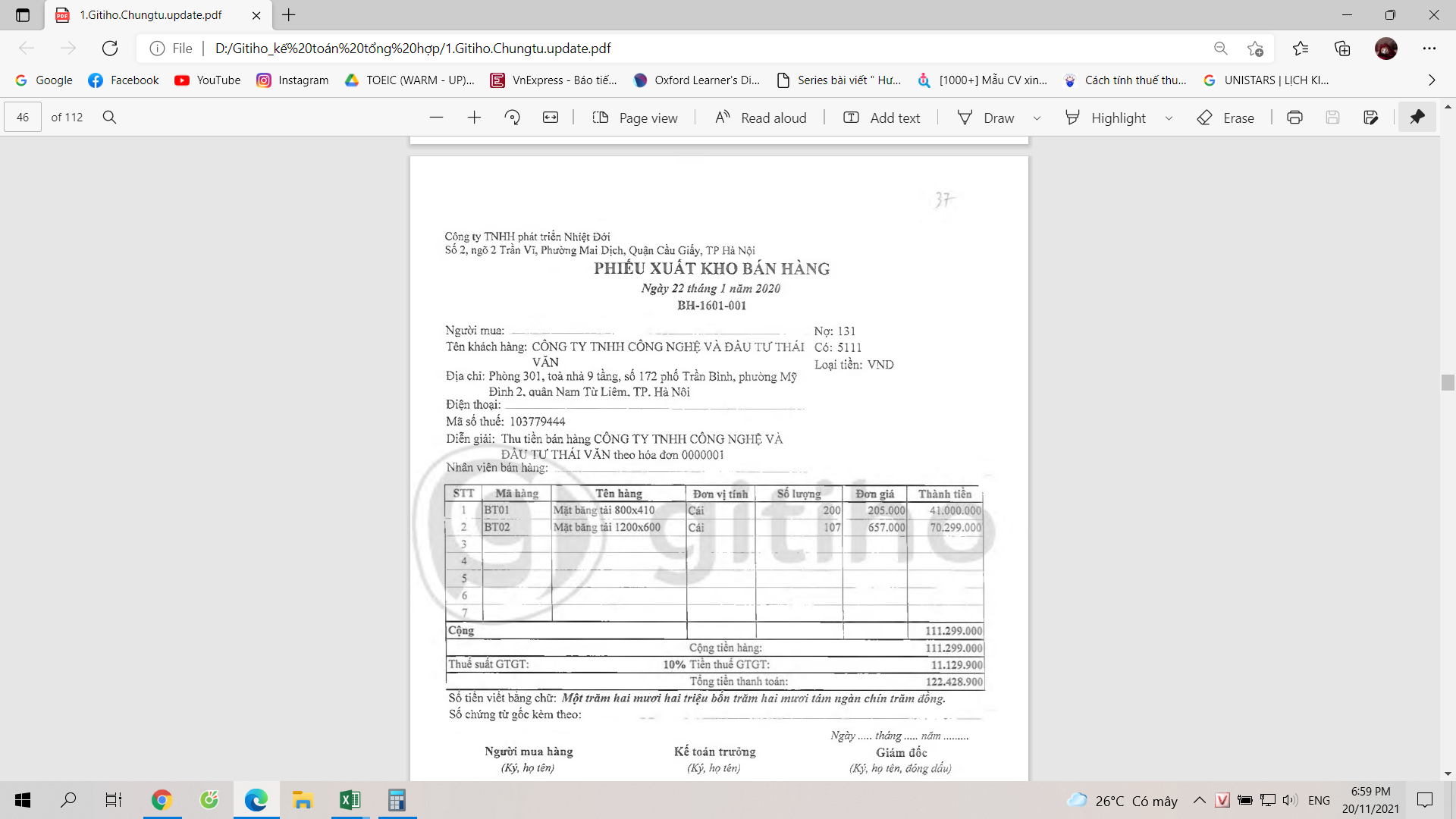This screenshot has height=819, width=1456.
Task: Zoom in with the PDF plus button
Action: (475, 118)
